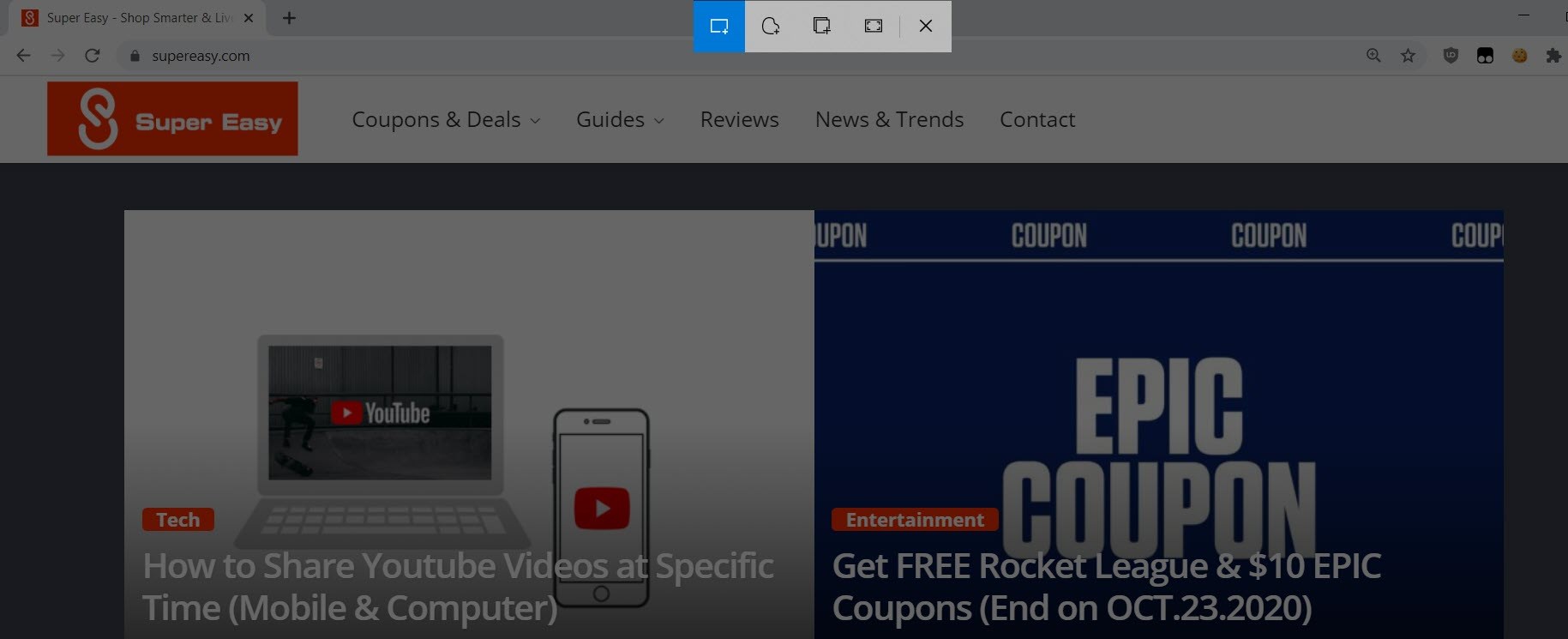Close the Super Easy tab
The image size is (1568, 639).
(249, 18)
